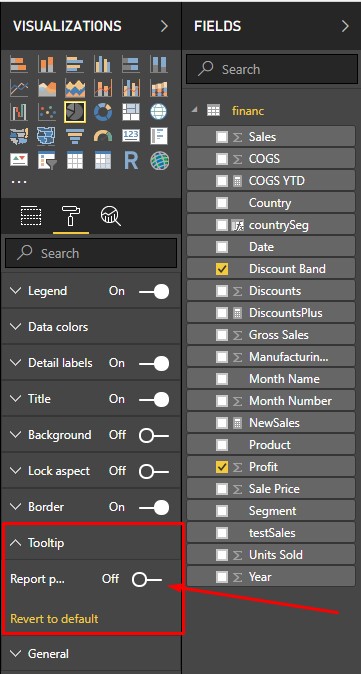The width and height of the screenshot is (361, 674).
Task: Expand the Legend section chevron
Action: (15, 291)
